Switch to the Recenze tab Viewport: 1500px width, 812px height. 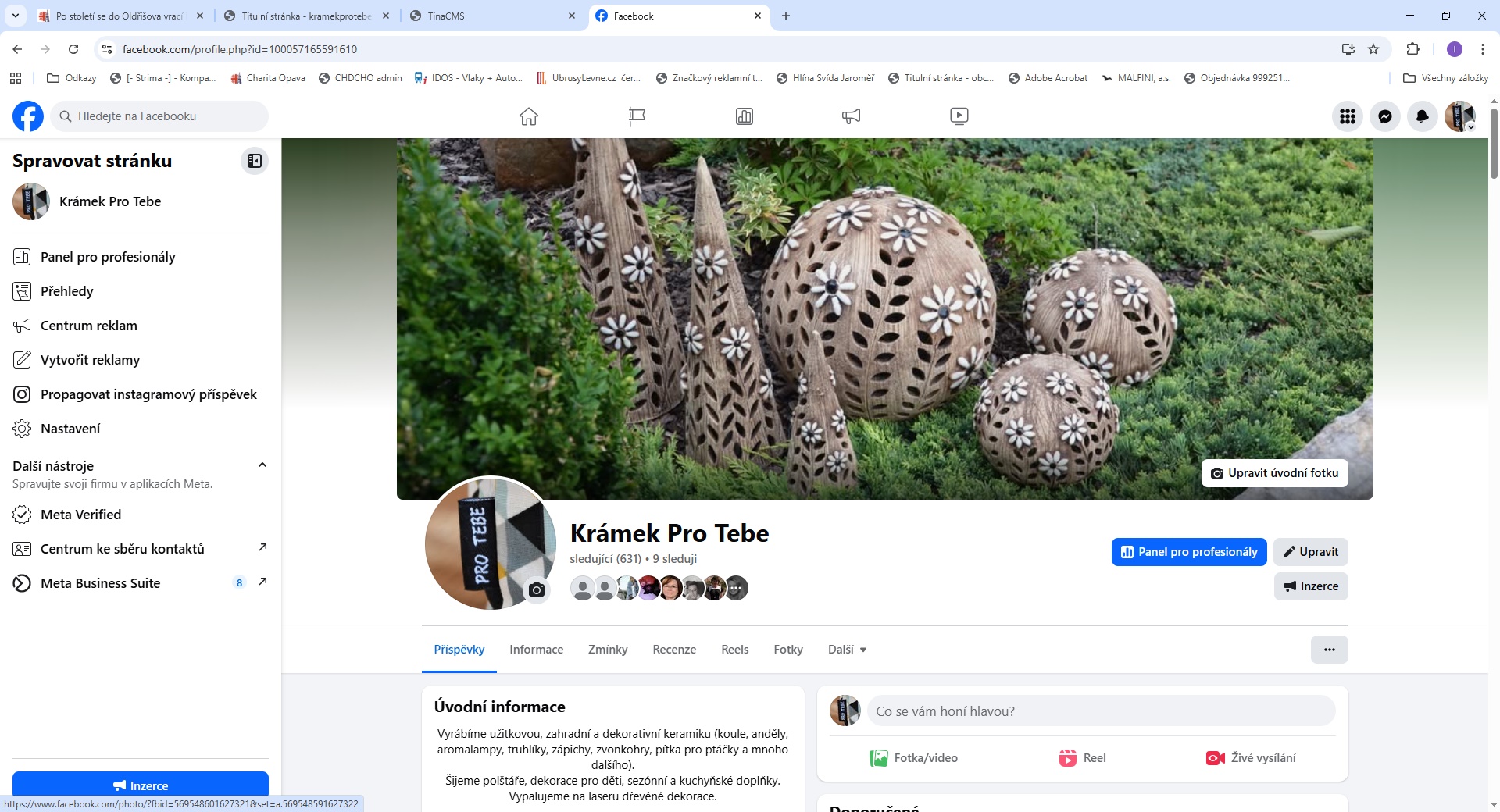673,650
